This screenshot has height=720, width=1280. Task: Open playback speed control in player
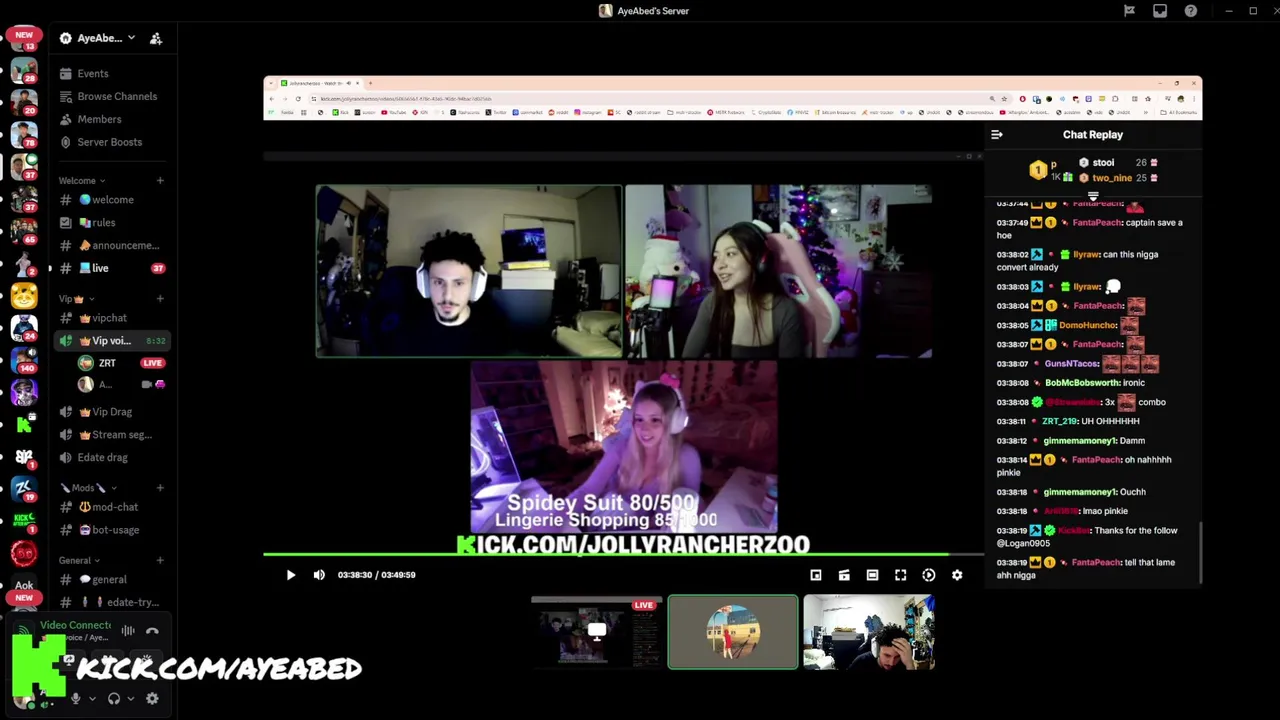point(929,575)
